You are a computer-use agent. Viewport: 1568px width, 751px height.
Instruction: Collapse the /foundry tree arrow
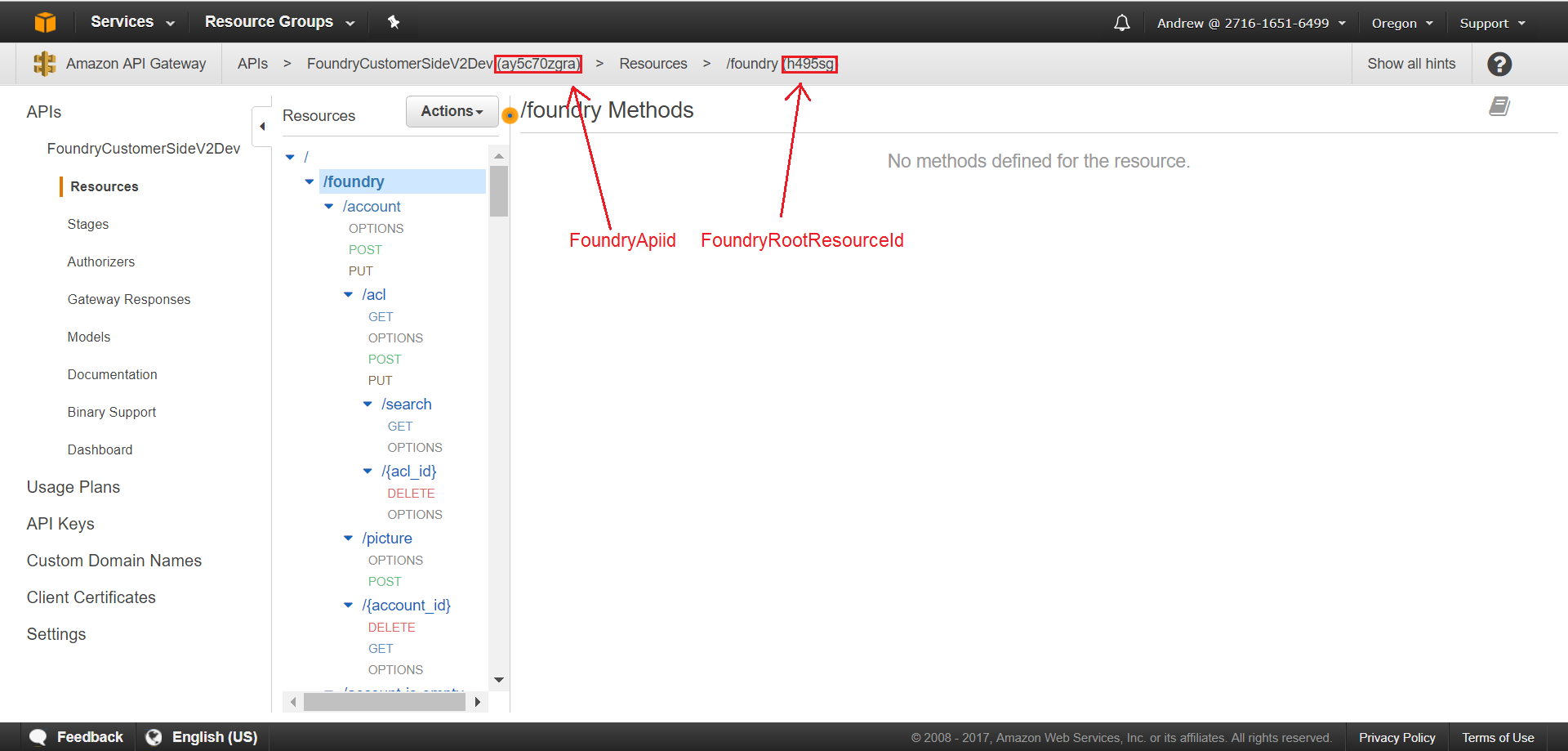pos(310,181)
